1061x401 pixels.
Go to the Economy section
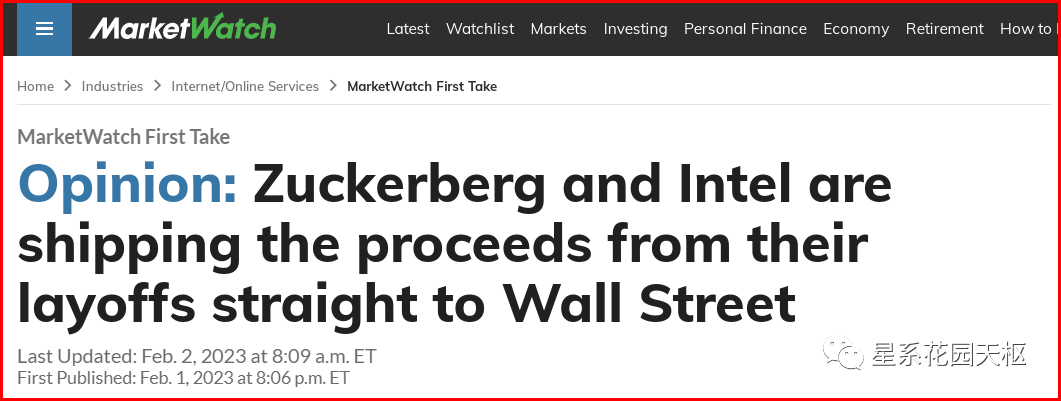coord(856,29)
